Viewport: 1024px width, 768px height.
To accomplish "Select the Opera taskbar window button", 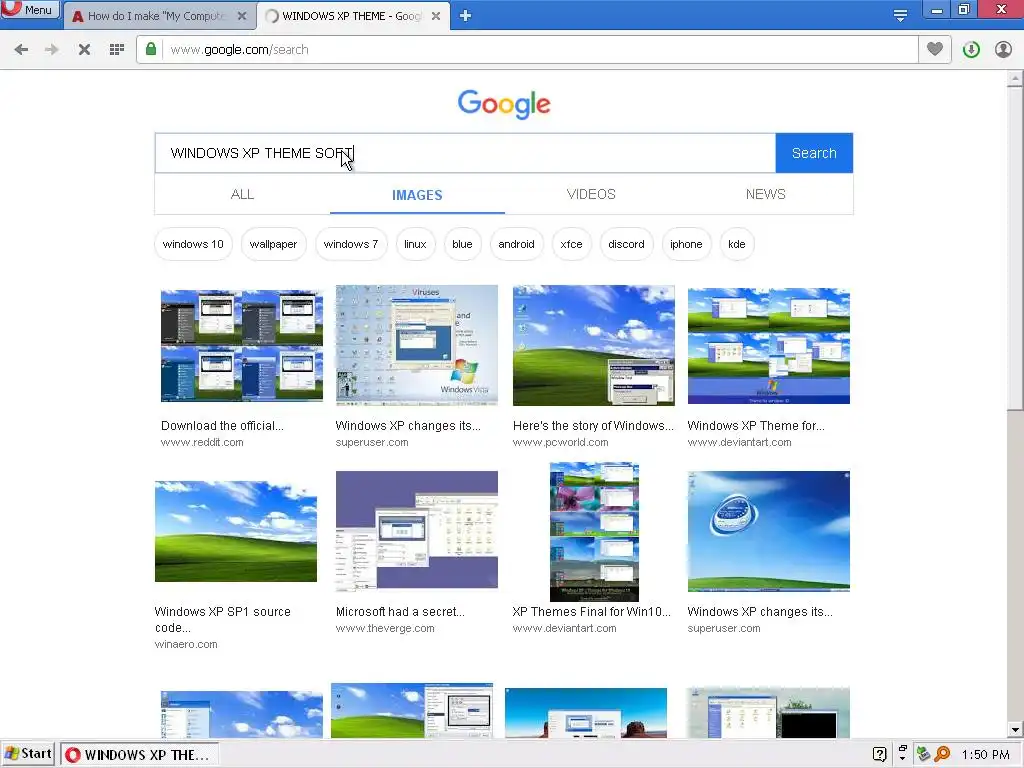I will point(140,755).
